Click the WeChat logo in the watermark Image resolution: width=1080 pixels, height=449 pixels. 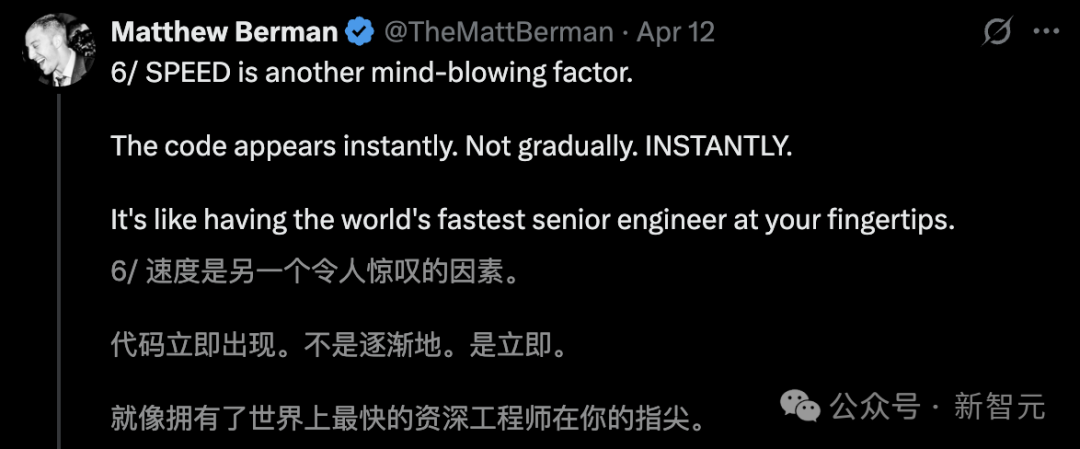click(800, 405)
